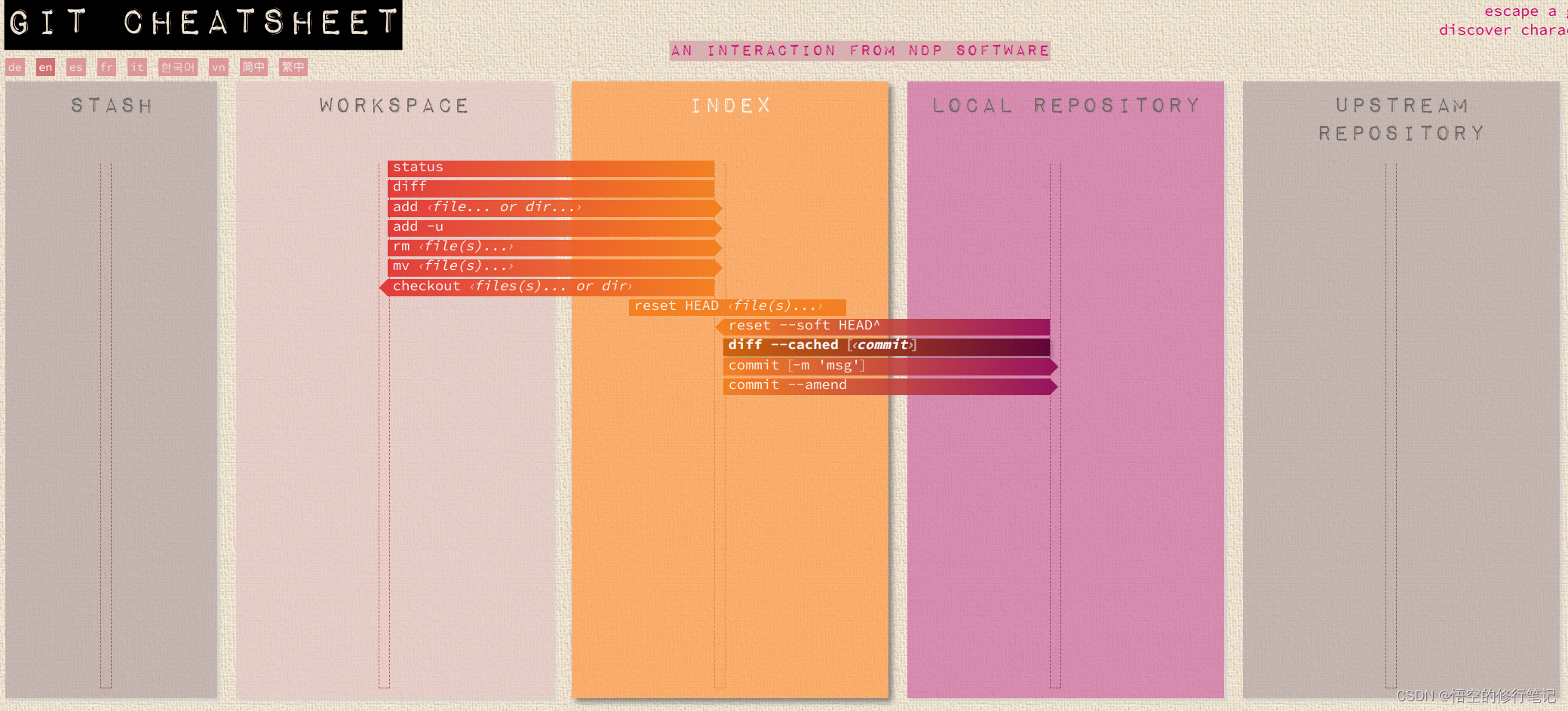The height and width of the screenshot is (711, 1568).
Task: Switch language to Simplified Chinese (简中)
Action: (253, 67)
